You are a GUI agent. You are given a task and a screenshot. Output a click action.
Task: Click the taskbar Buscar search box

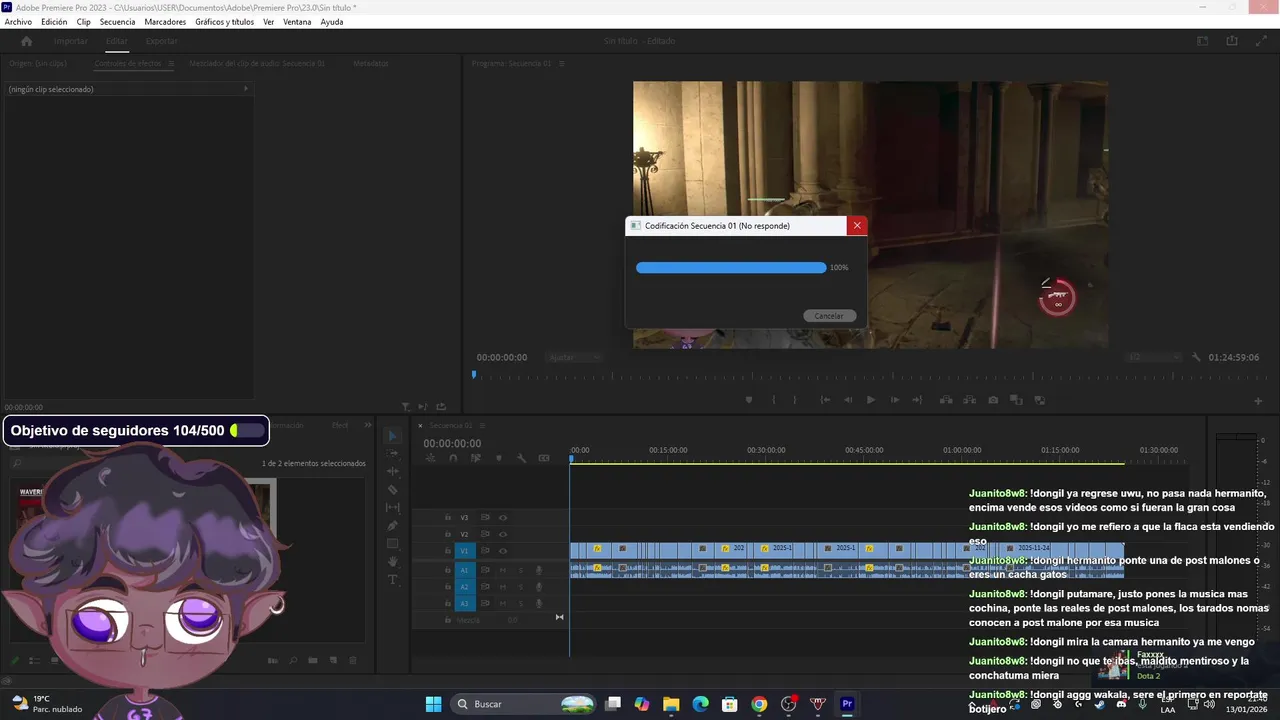click(524, 704)
